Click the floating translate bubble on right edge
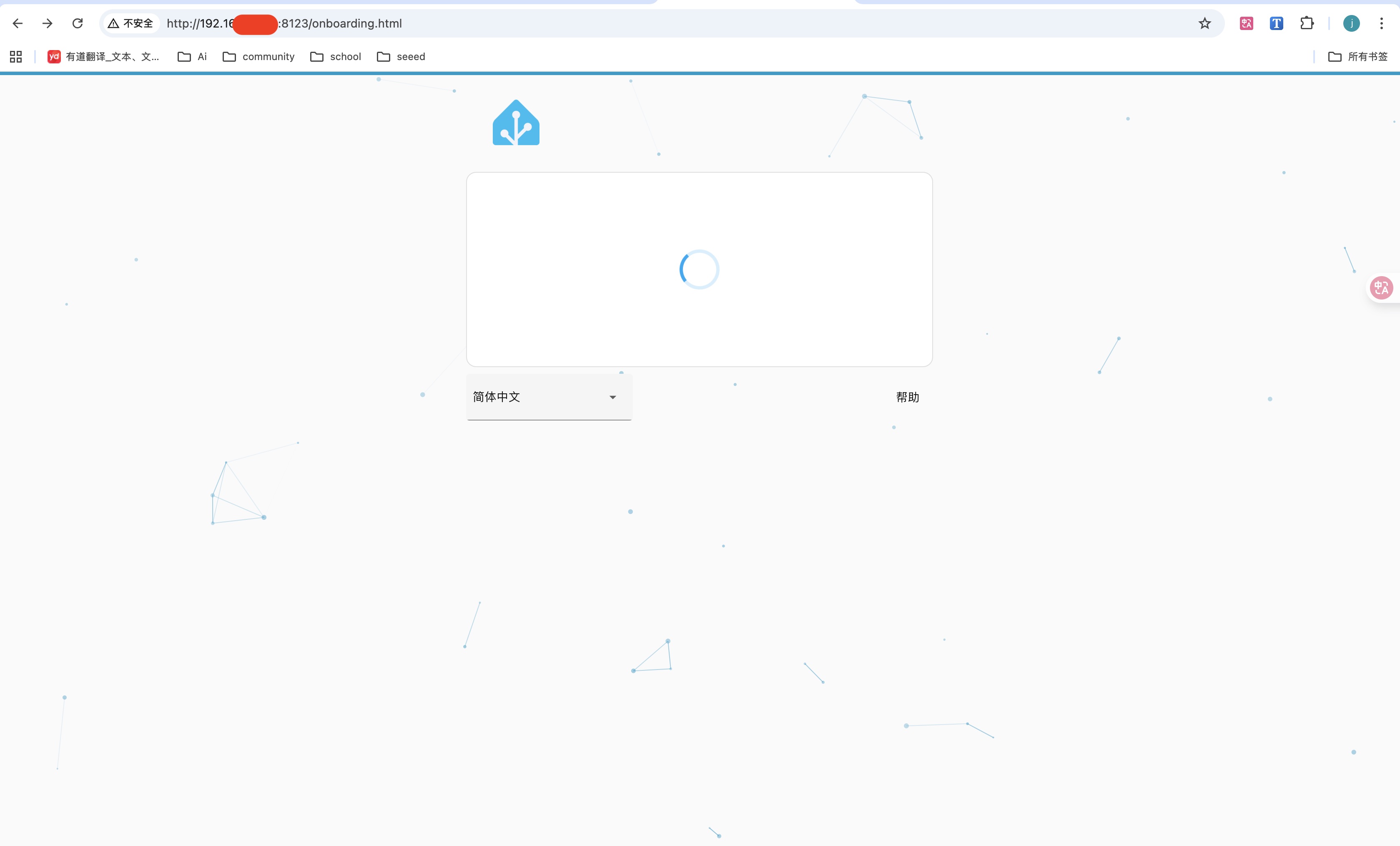The height and width of the screenshot is (846, 1400). (x=1381, y=288)
